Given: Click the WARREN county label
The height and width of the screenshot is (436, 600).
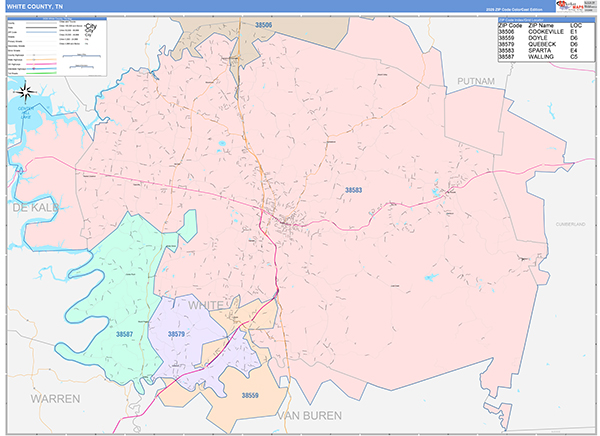Looking at the screenshot, I should point(55,398).
